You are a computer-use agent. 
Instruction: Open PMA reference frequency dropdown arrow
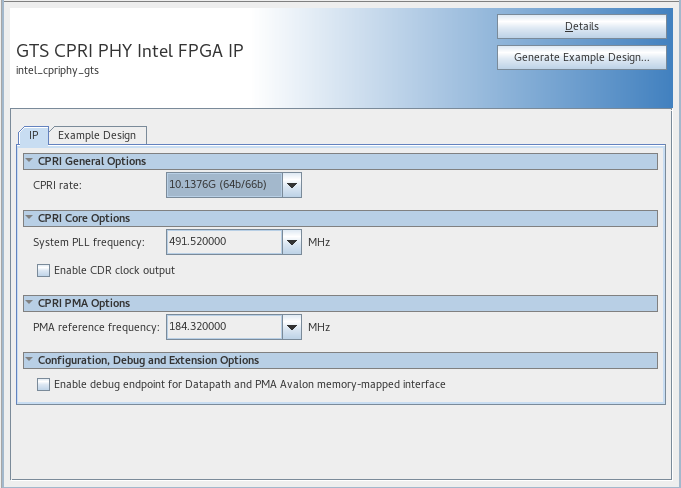click(291, 327)
